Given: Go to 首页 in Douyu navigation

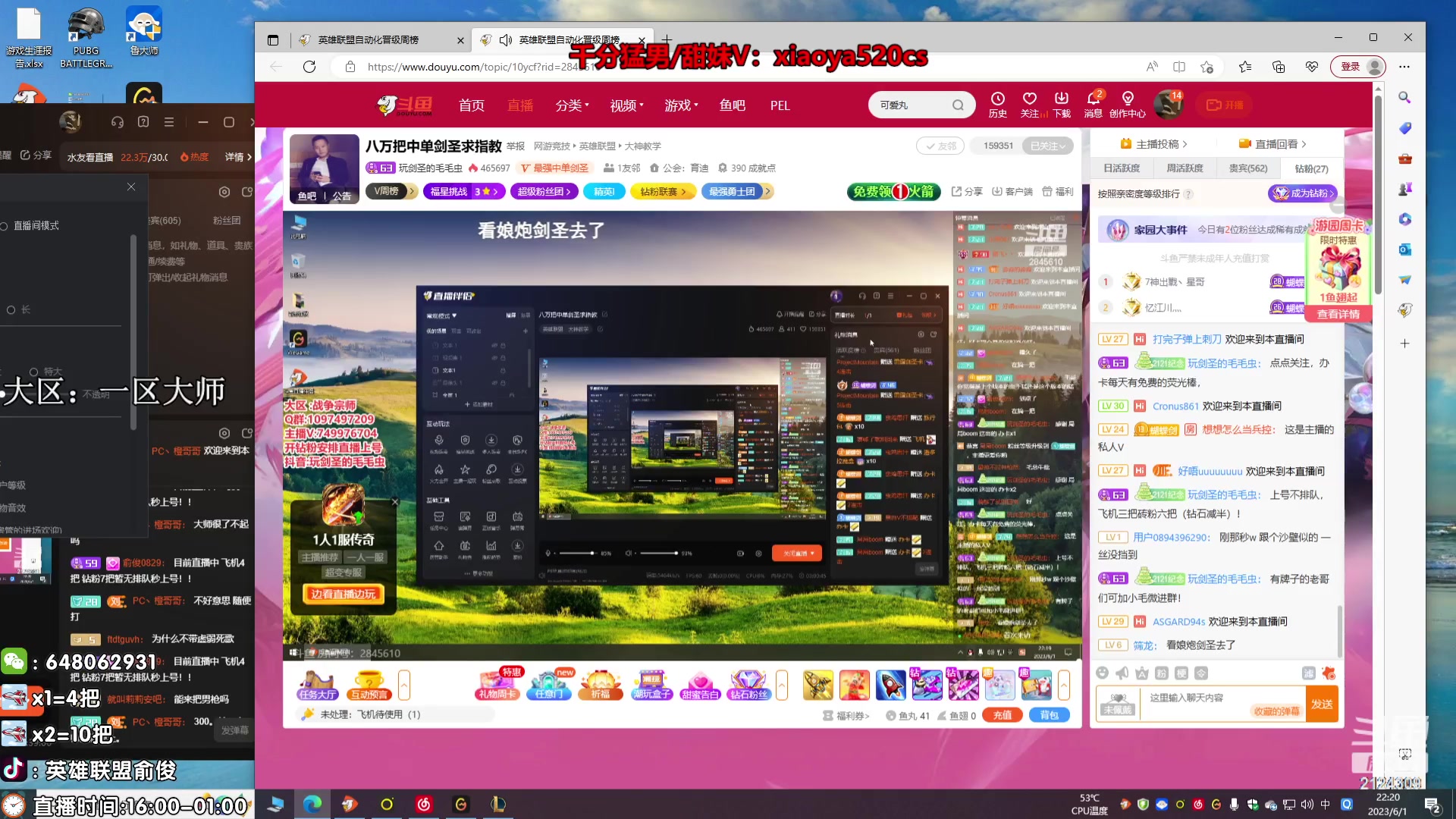Looking at the screenshot, I should (x=471, y=105).
